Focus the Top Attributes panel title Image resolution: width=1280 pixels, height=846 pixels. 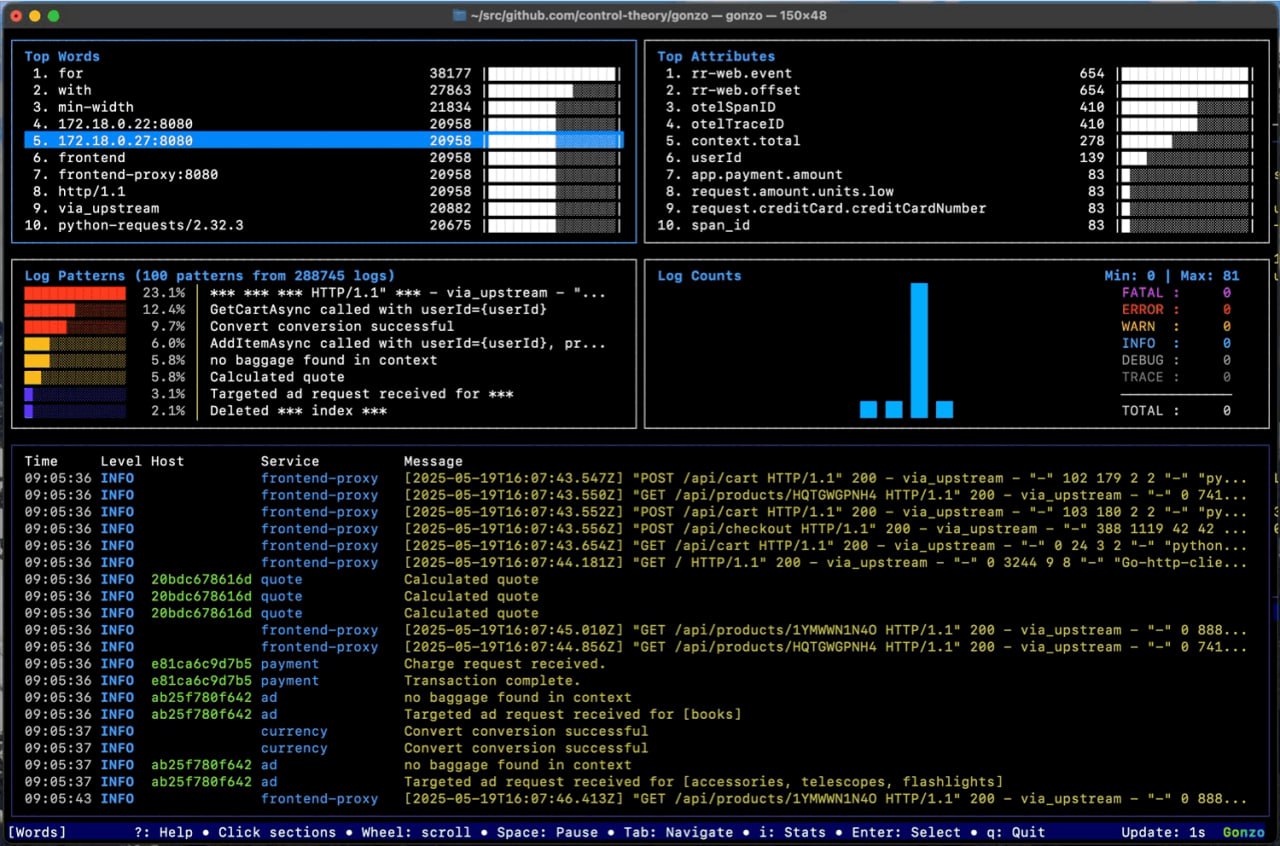point(715,56)
